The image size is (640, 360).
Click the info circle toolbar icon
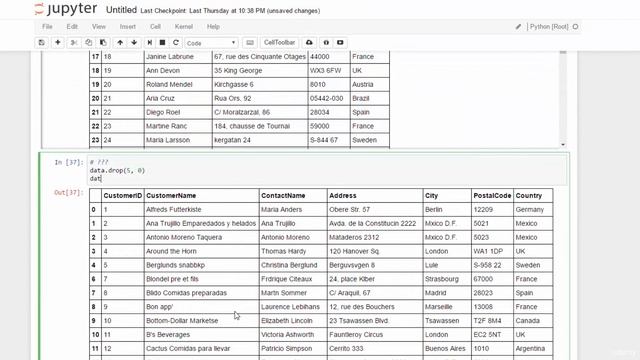tap(326, 42)
